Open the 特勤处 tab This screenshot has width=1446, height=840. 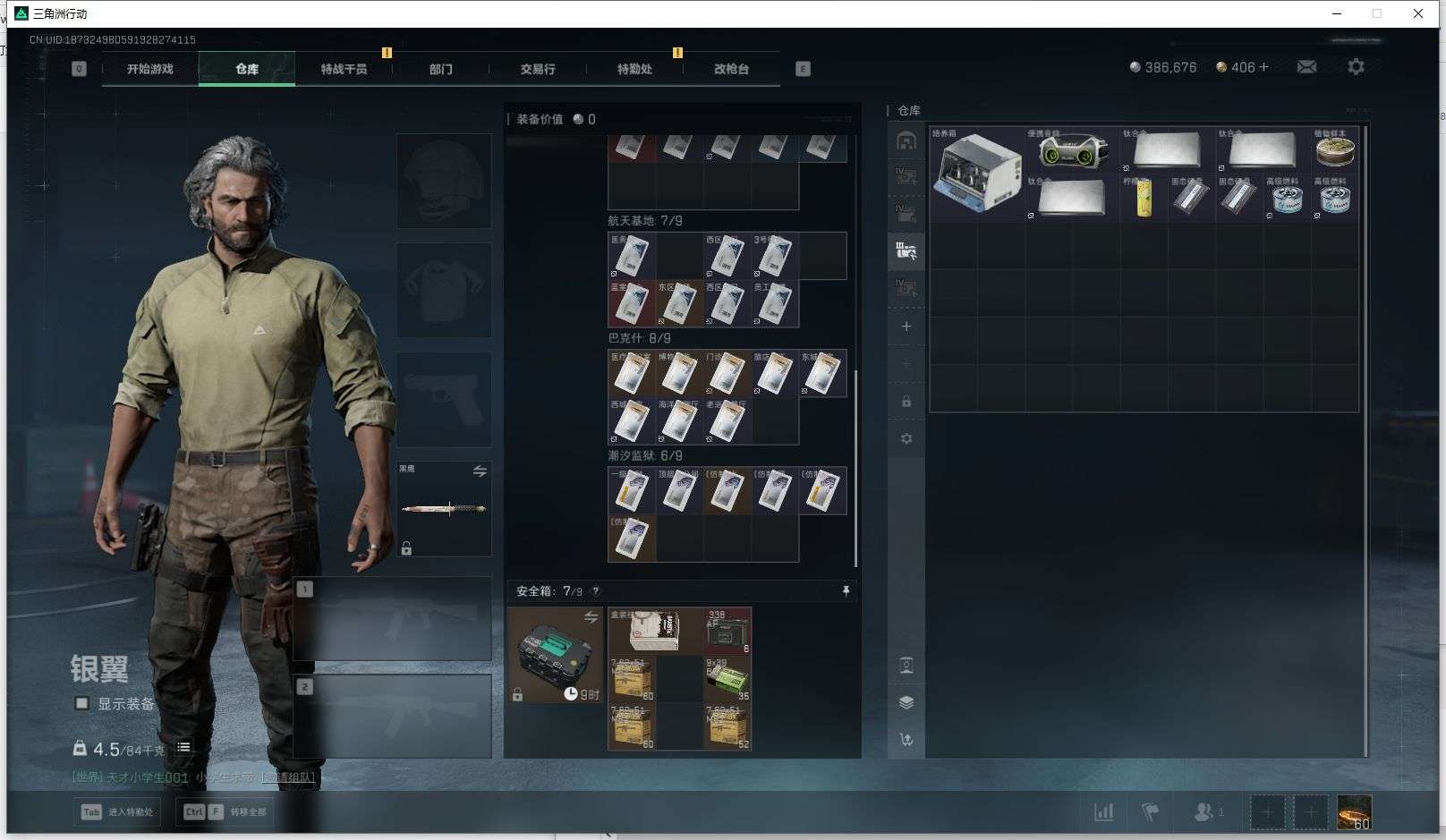634,69
